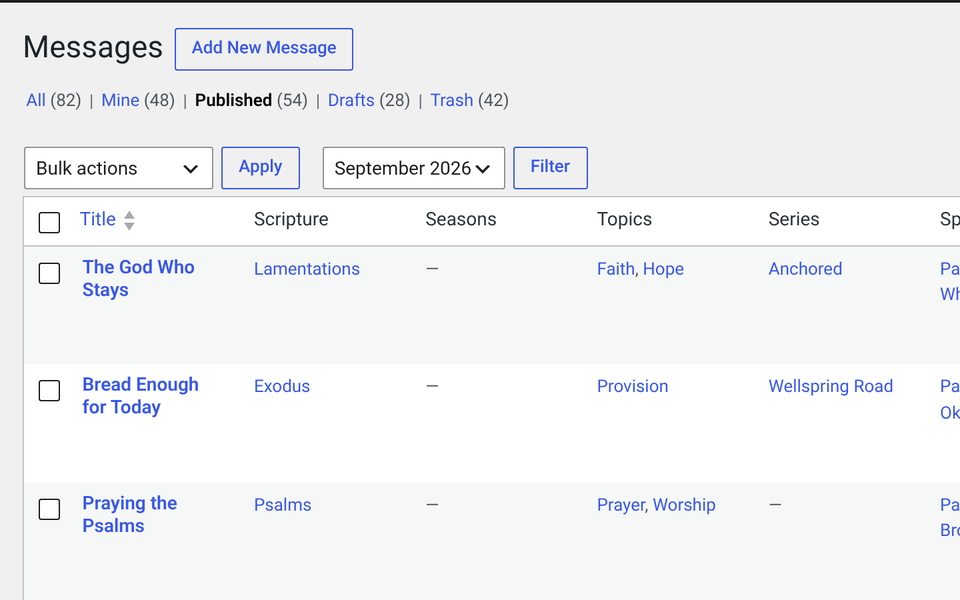Show All messages filter
The height and width of the screenshot is (600, 960).
36,100
